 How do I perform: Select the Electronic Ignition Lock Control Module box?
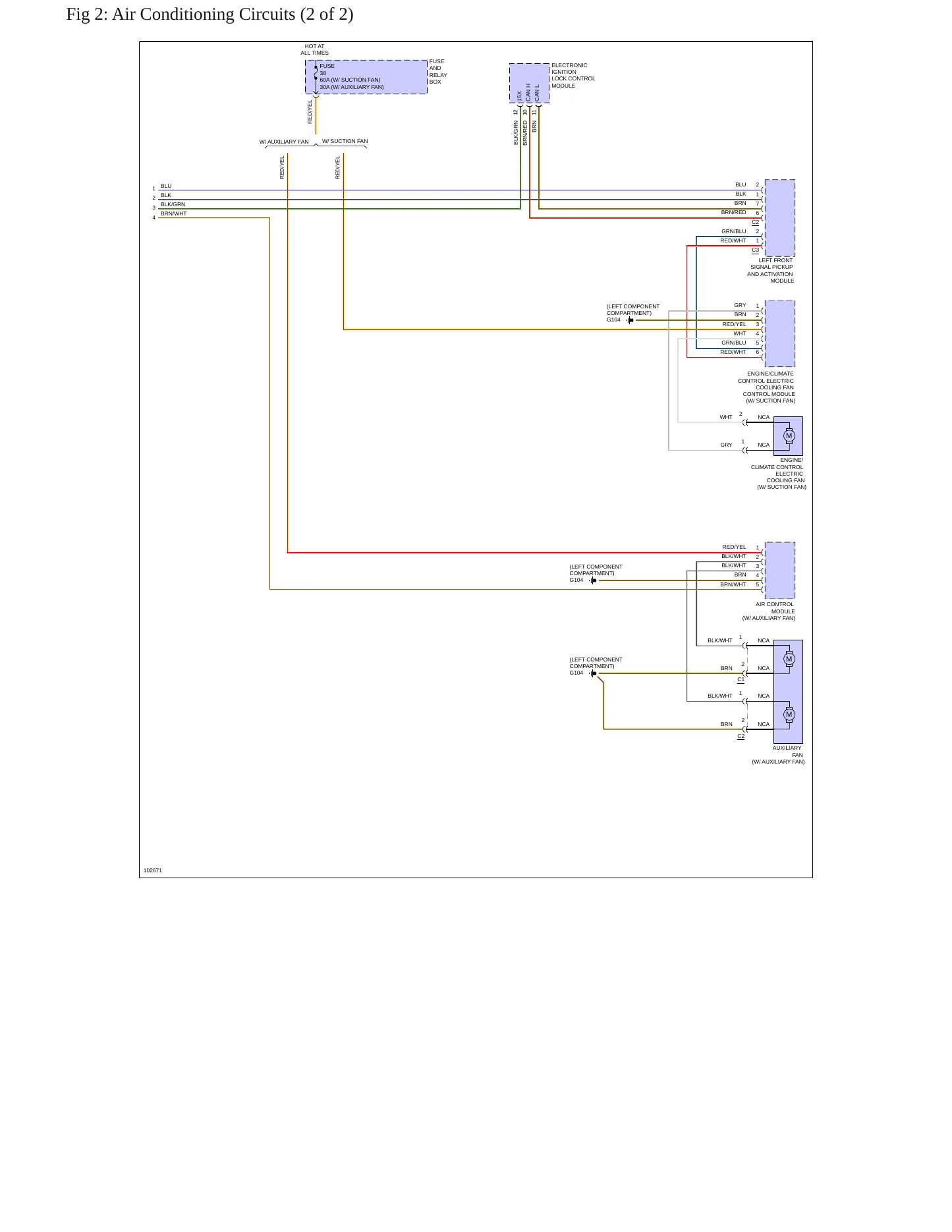pyautogui.click(x=529, y=83)
